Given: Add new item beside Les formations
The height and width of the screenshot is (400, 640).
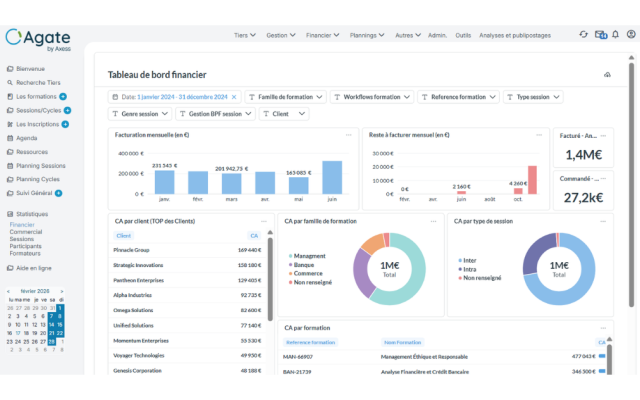Looking at the screenshot, I should 65,96.
